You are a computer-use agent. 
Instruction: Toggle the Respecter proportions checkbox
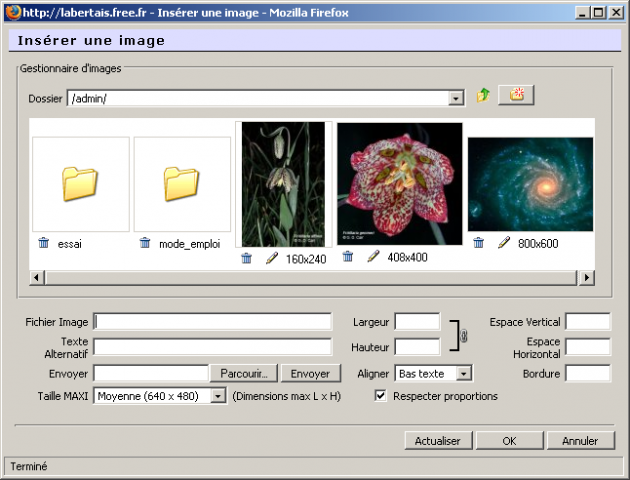coord(380,396)
